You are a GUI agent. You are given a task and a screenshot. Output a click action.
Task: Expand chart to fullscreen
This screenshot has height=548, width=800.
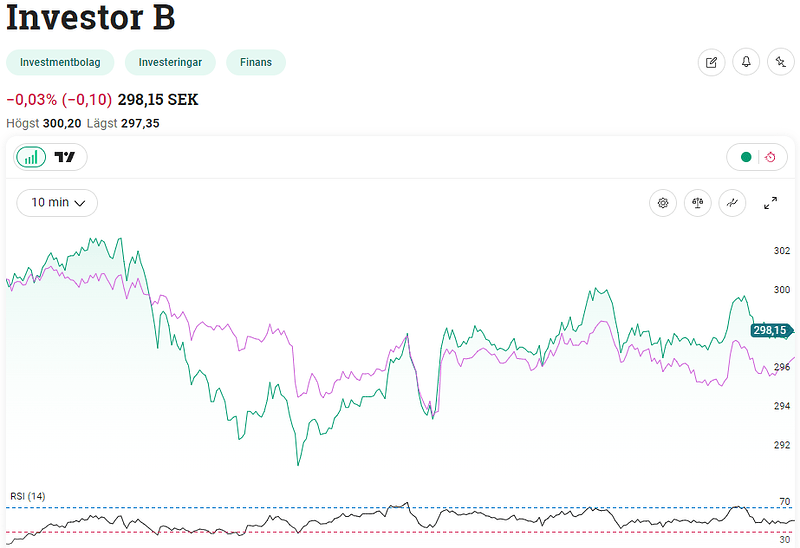pos(770,203)
